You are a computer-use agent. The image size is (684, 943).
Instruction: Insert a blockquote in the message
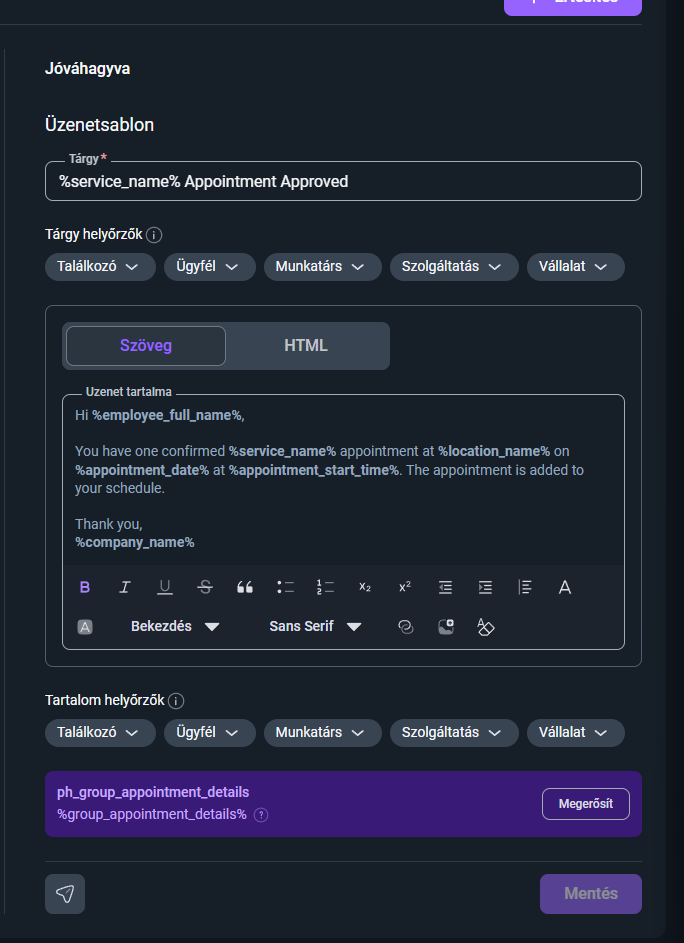tap(245, 587)
